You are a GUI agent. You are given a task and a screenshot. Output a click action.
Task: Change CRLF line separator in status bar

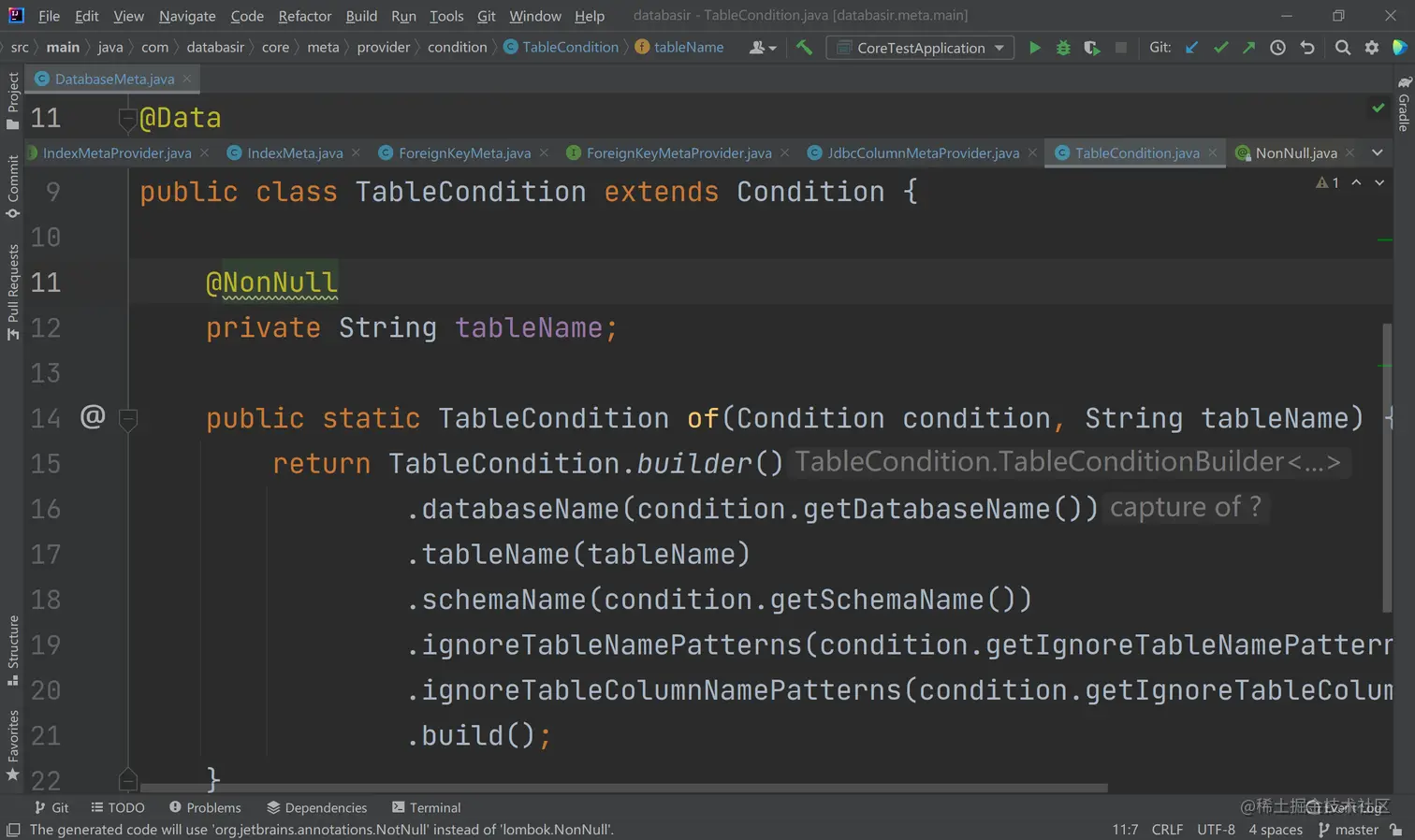click(x=1167, y=830)
